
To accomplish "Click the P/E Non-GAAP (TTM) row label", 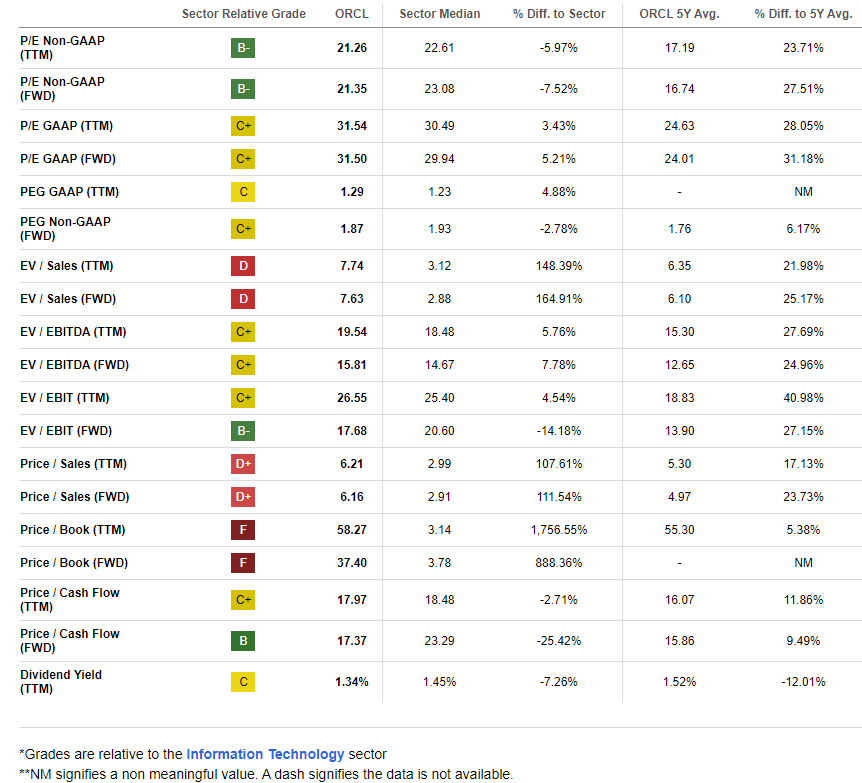I will coord(62,48).
